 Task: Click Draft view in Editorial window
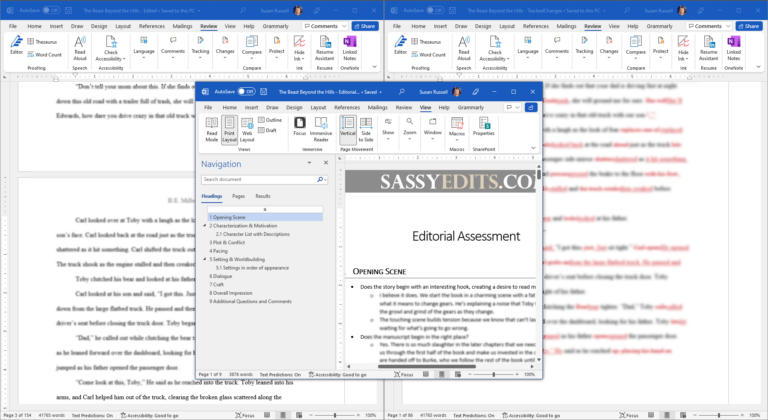[267, 130]
